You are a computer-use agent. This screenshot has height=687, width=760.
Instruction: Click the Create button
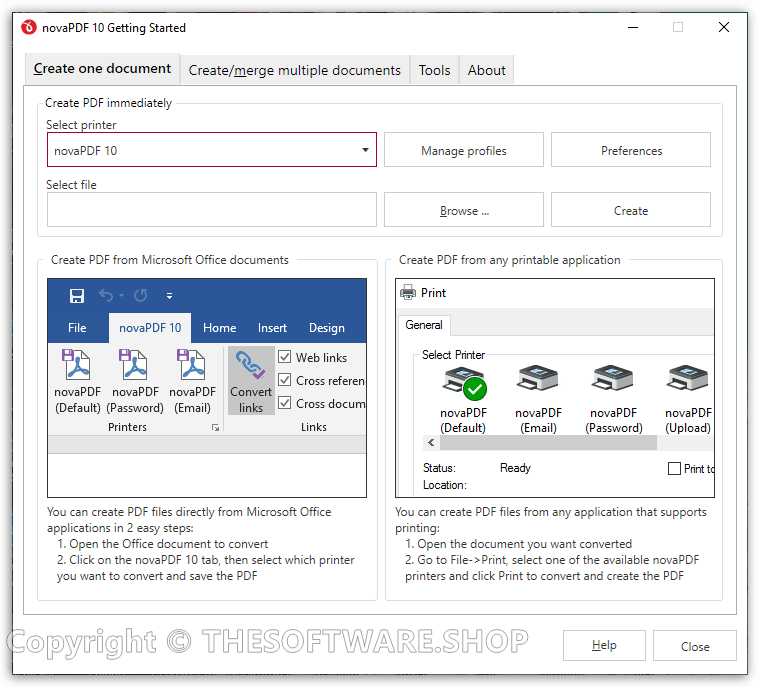(x=631, y=209)
